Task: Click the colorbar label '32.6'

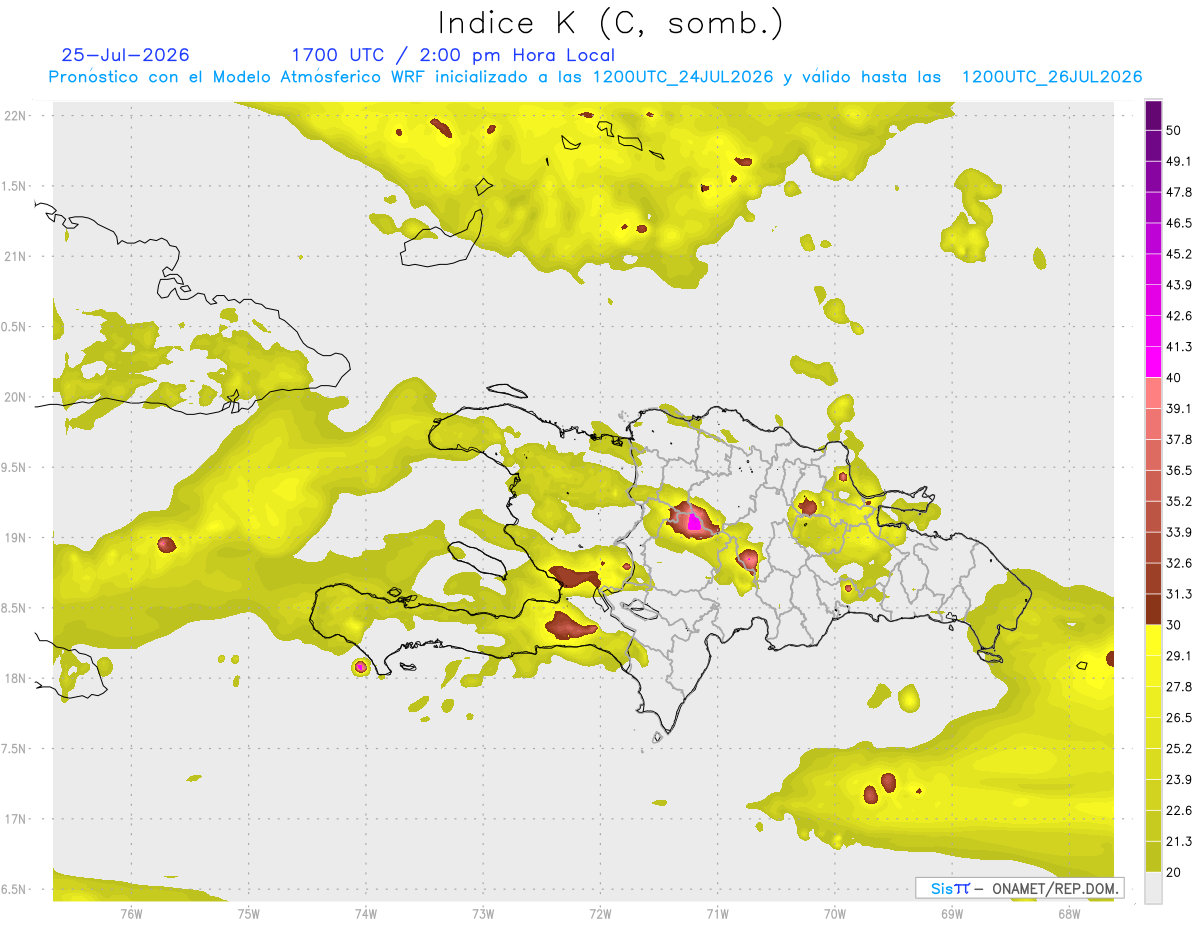Action: coord(1179,563)
